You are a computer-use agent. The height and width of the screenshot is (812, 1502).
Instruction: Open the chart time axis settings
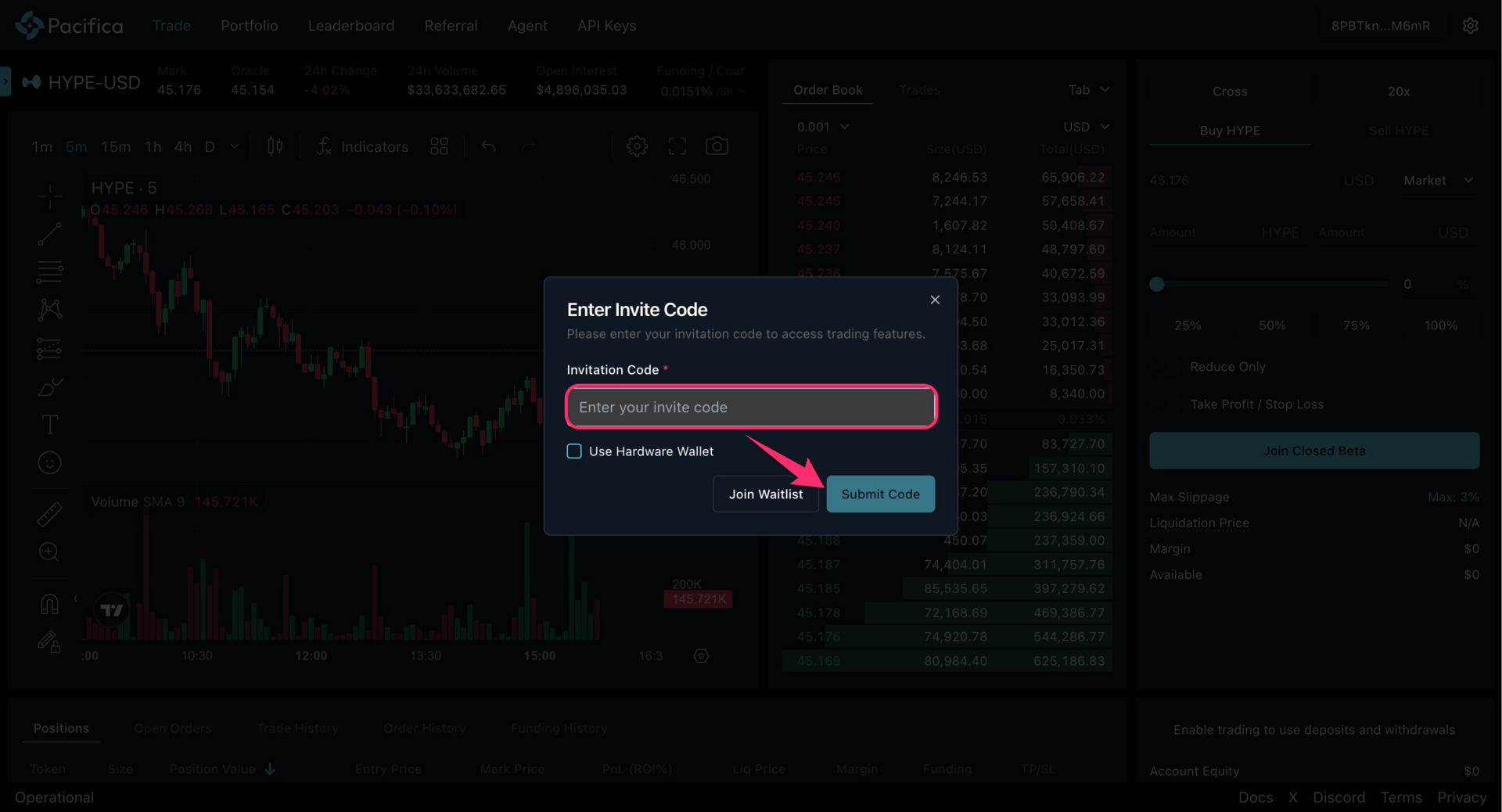pos(701,656)
